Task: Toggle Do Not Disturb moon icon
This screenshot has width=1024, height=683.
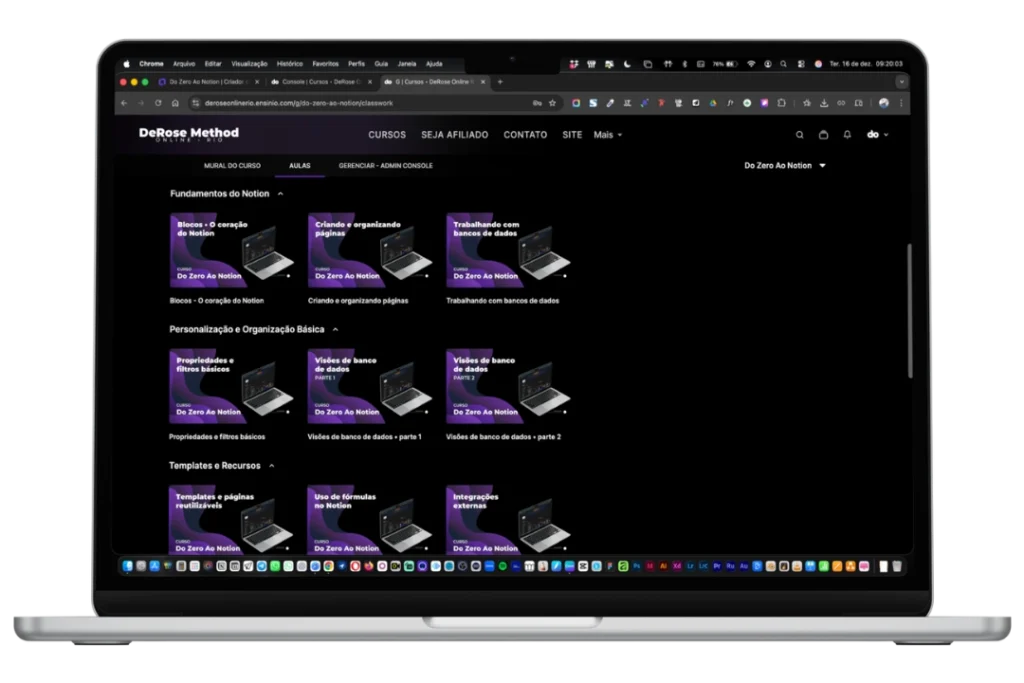Action: [627, 64]
